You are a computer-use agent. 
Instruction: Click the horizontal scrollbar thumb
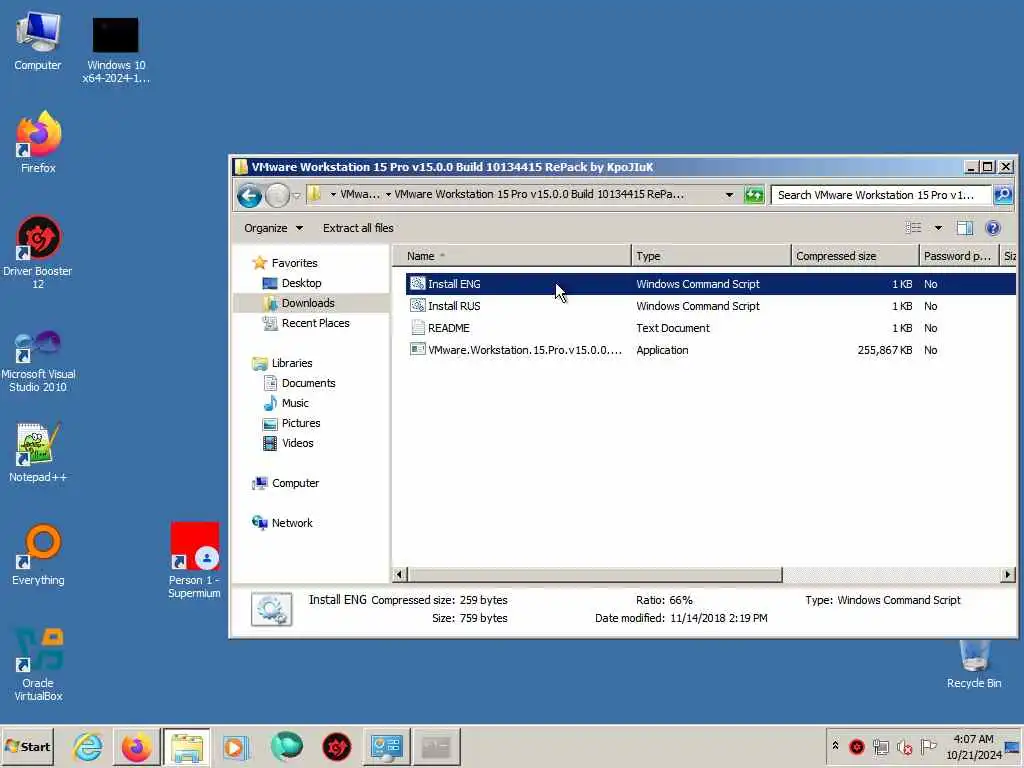594,575
